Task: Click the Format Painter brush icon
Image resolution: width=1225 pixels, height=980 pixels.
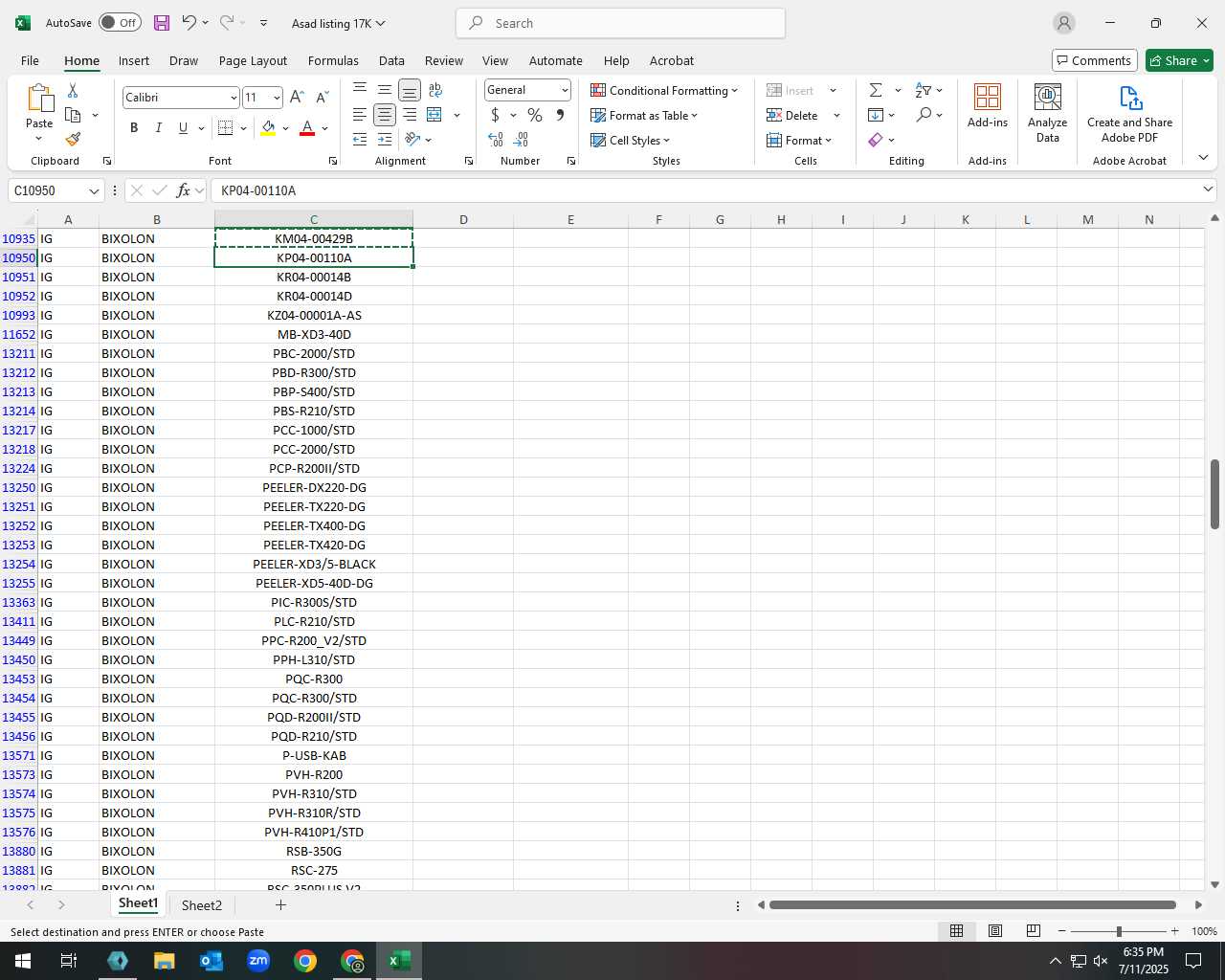Action: (x=73, y=140)
